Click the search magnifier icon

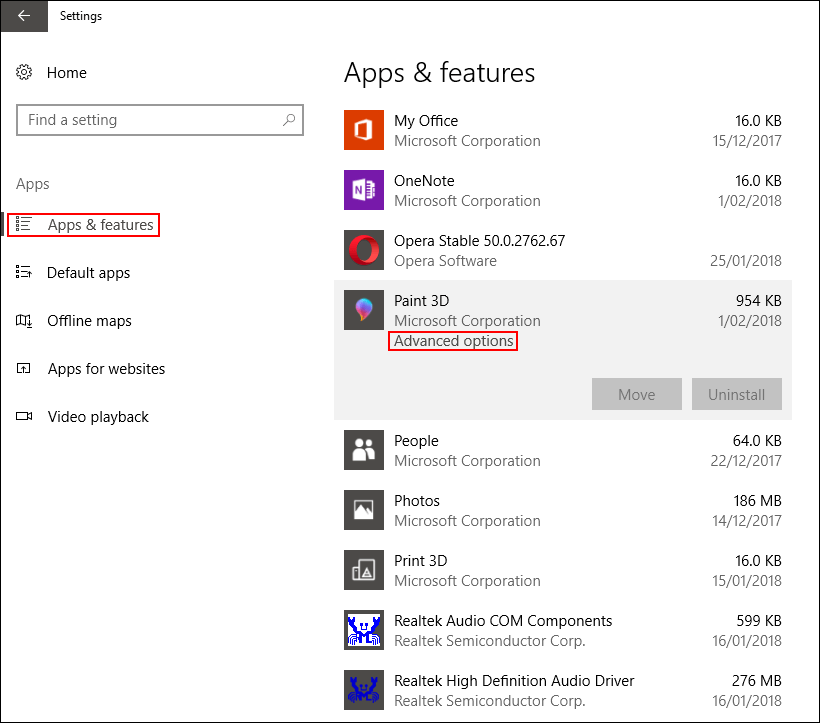point(289,120)
